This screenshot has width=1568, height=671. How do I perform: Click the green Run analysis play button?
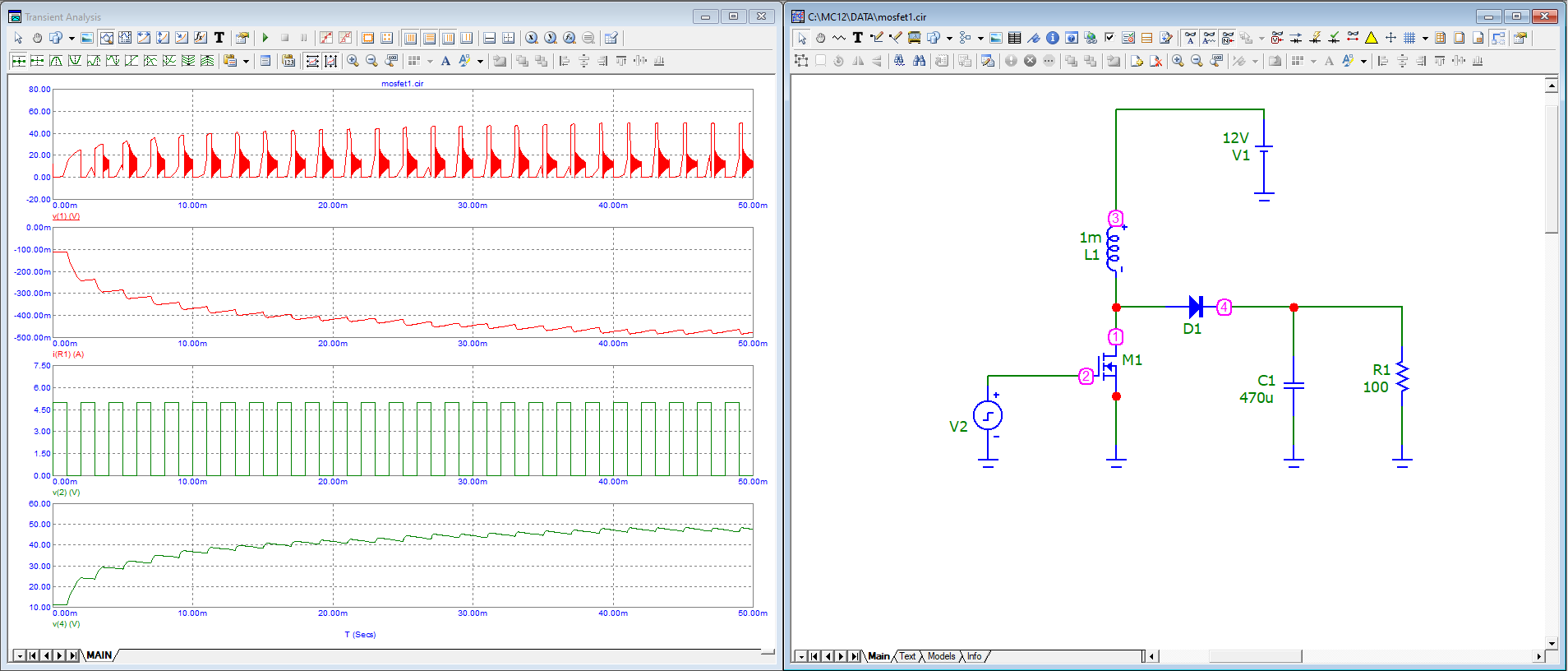point(265,38)
